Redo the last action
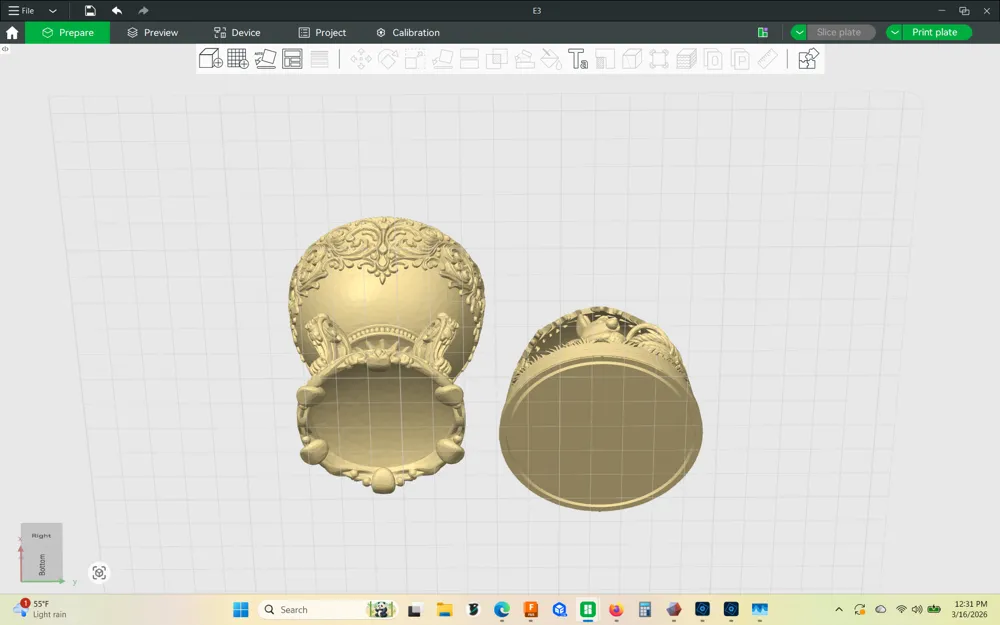The image size is (1000, 625). [x=143, y=10]
